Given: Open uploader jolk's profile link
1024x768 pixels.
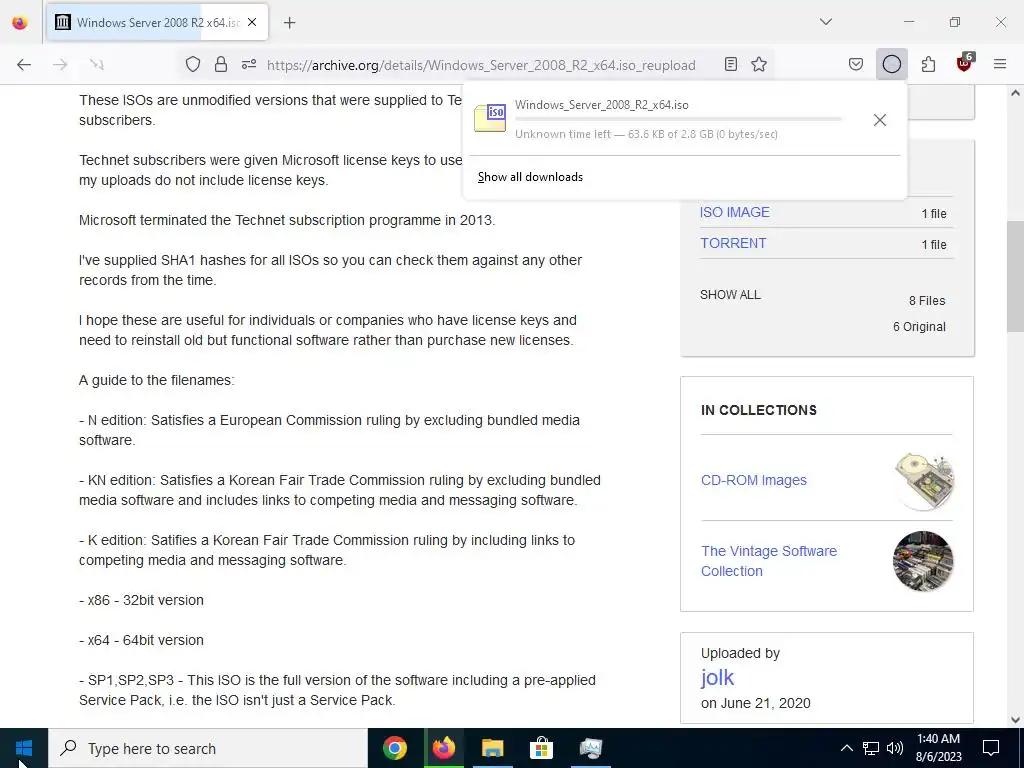Looking at the screenshot, I should tap(717, 677).
